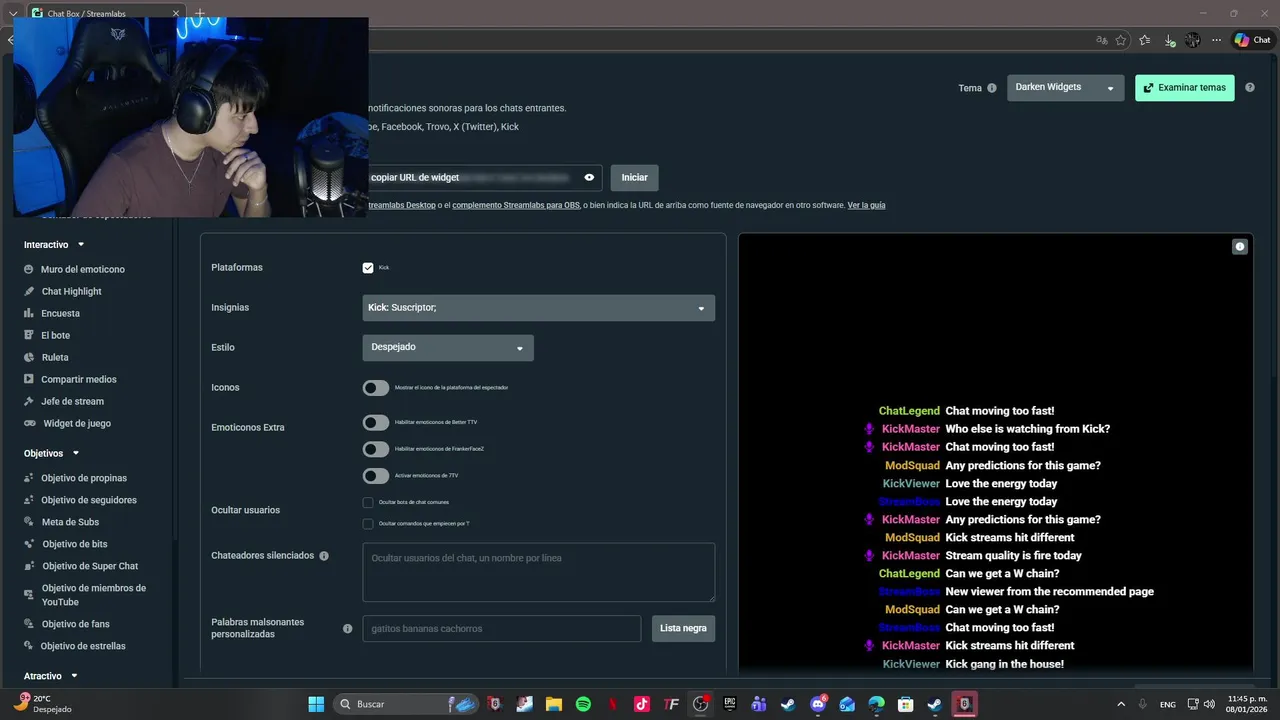Open Insignias Kick: Suscriptor dropdown
Viewport: 1280px width, 720px height.
pyautogui.click(x=538, y=308)
